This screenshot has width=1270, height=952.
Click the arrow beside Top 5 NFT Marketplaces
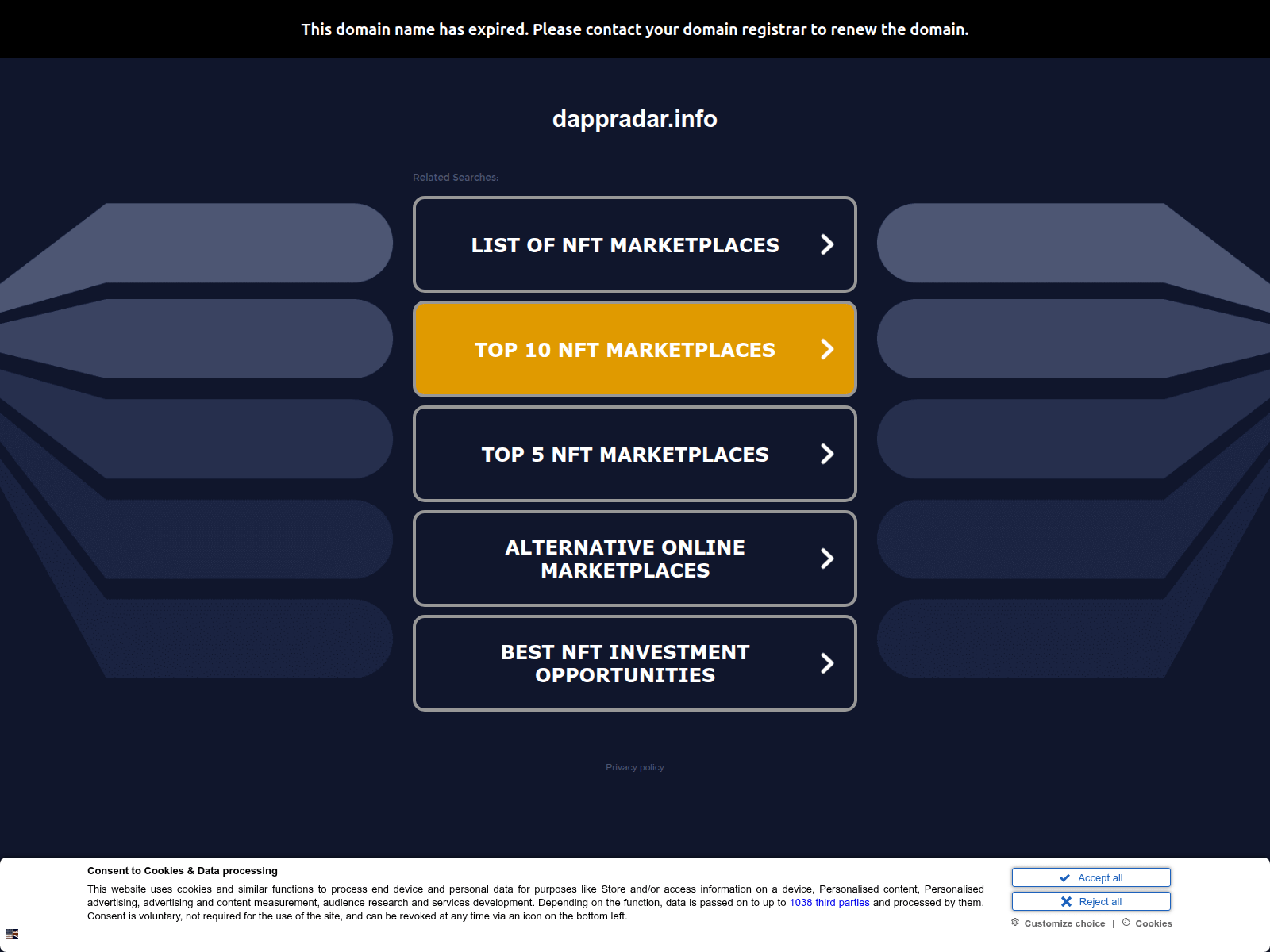[827, 454]
